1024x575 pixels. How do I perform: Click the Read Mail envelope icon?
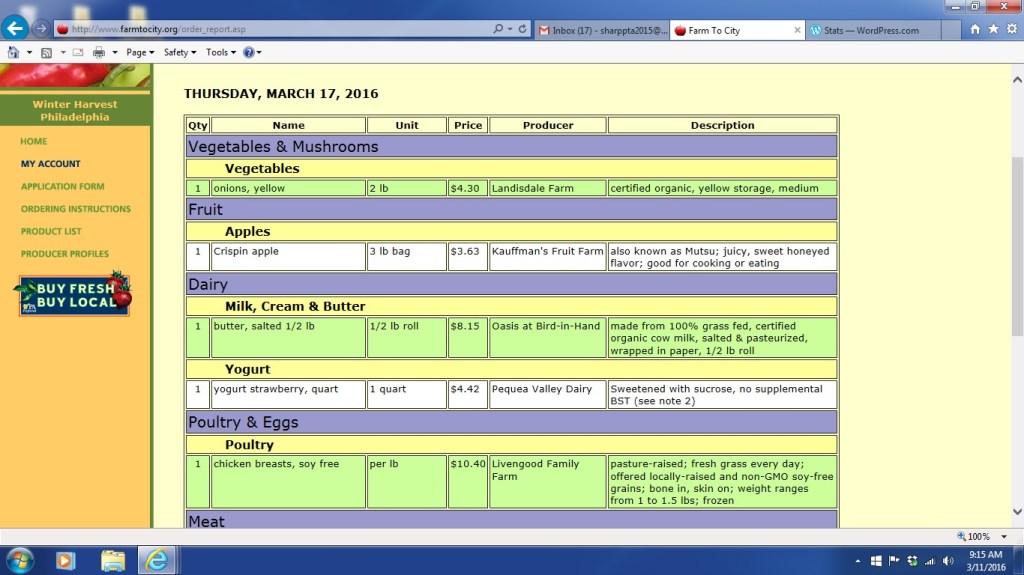[x=77, y=52]
